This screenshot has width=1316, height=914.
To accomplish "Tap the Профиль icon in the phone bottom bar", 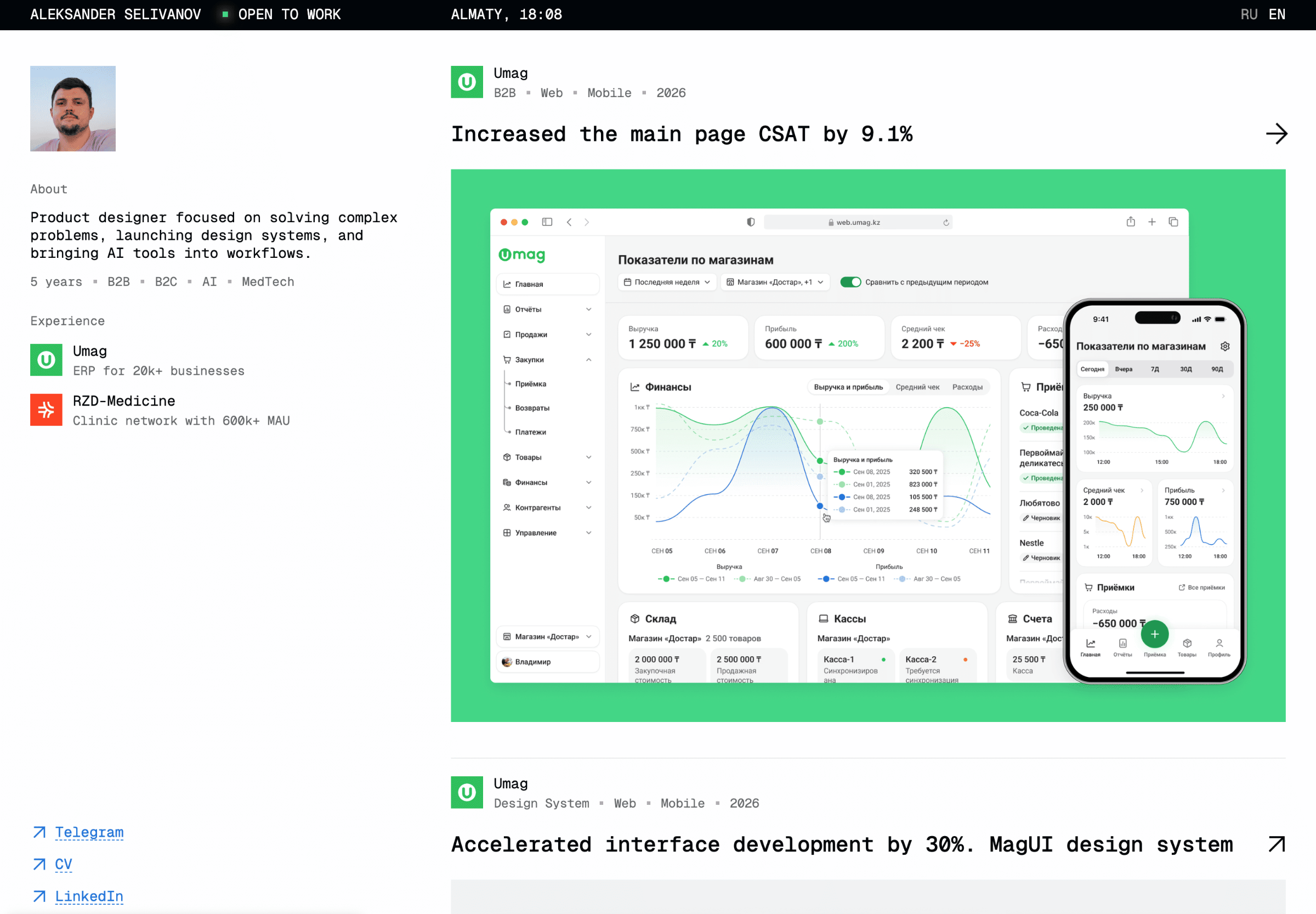I will point(1219,648).
